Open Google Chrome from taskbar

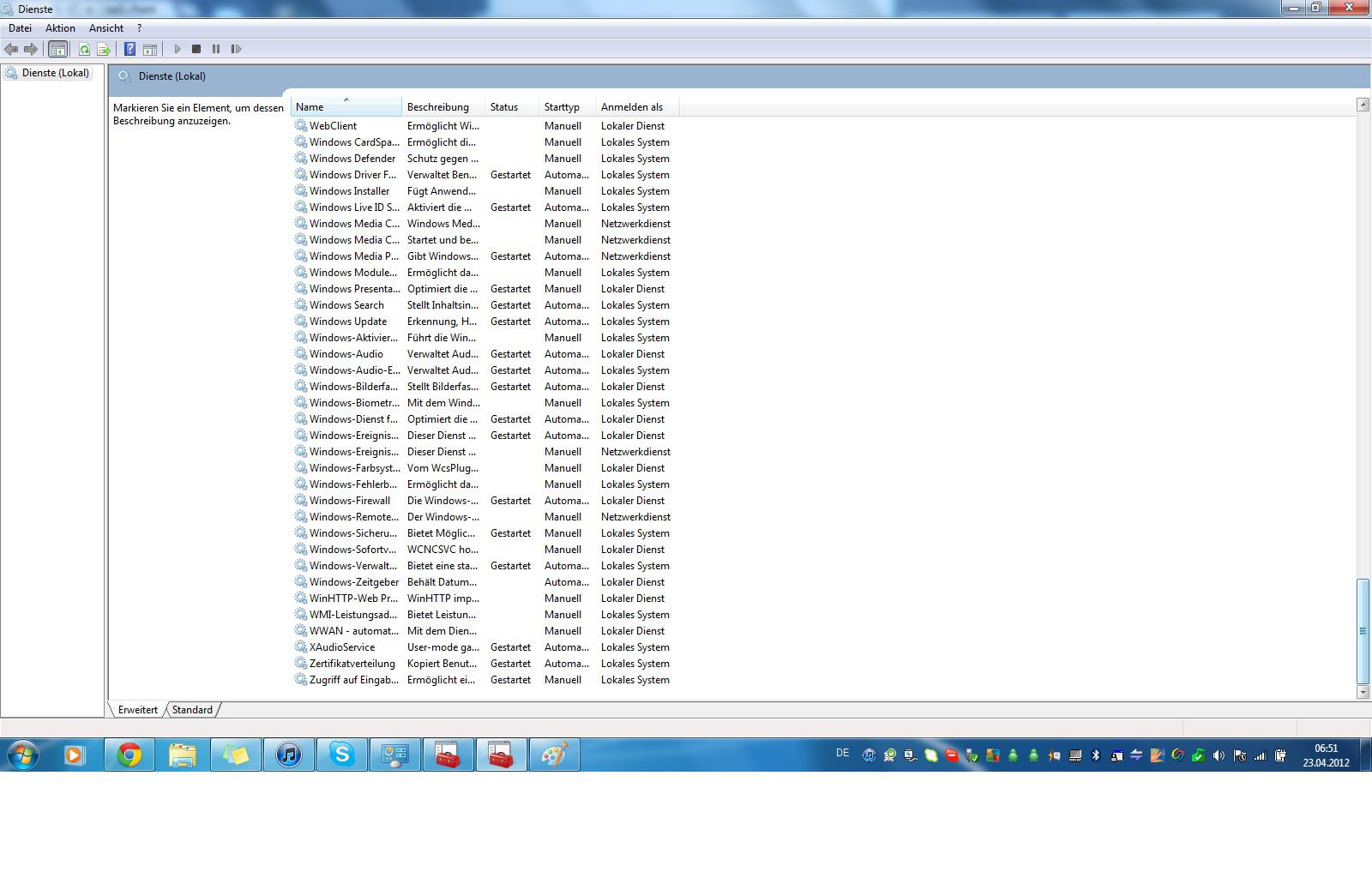tap(129, 755)
